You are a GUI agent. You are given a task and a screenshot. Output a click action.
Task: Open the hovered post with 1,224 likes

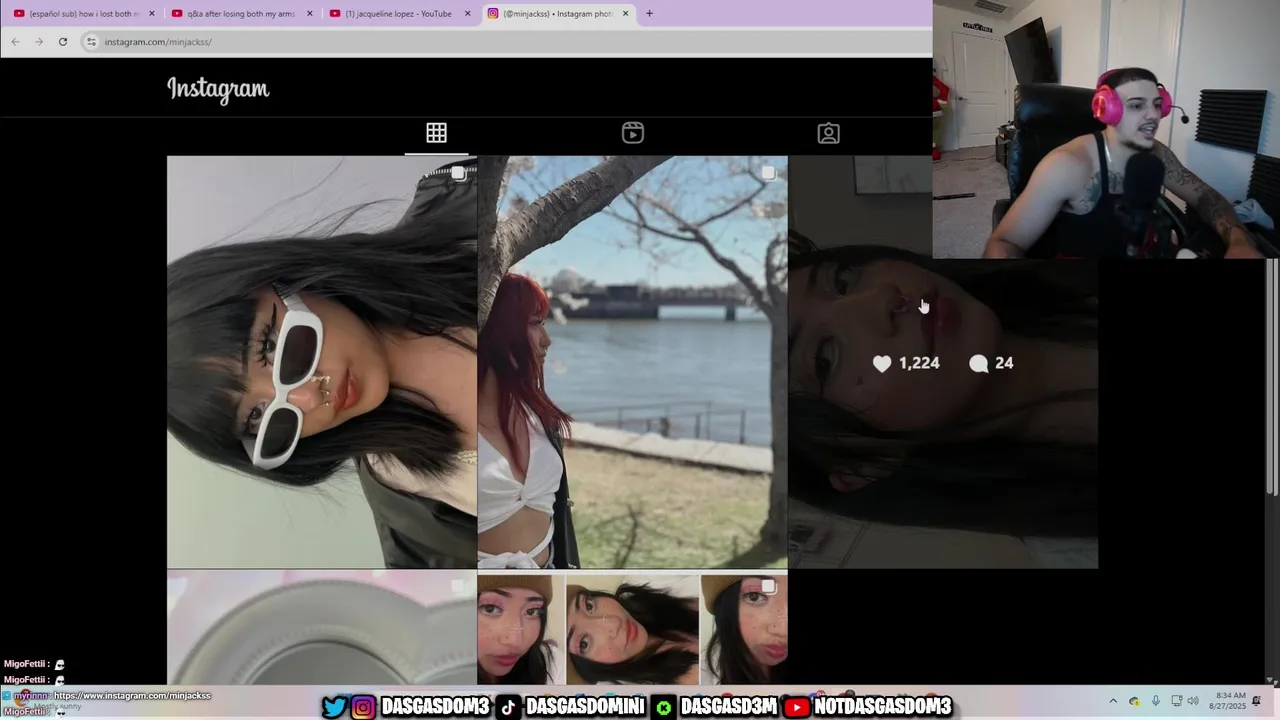pyautogui.click(x=943, y=362)
